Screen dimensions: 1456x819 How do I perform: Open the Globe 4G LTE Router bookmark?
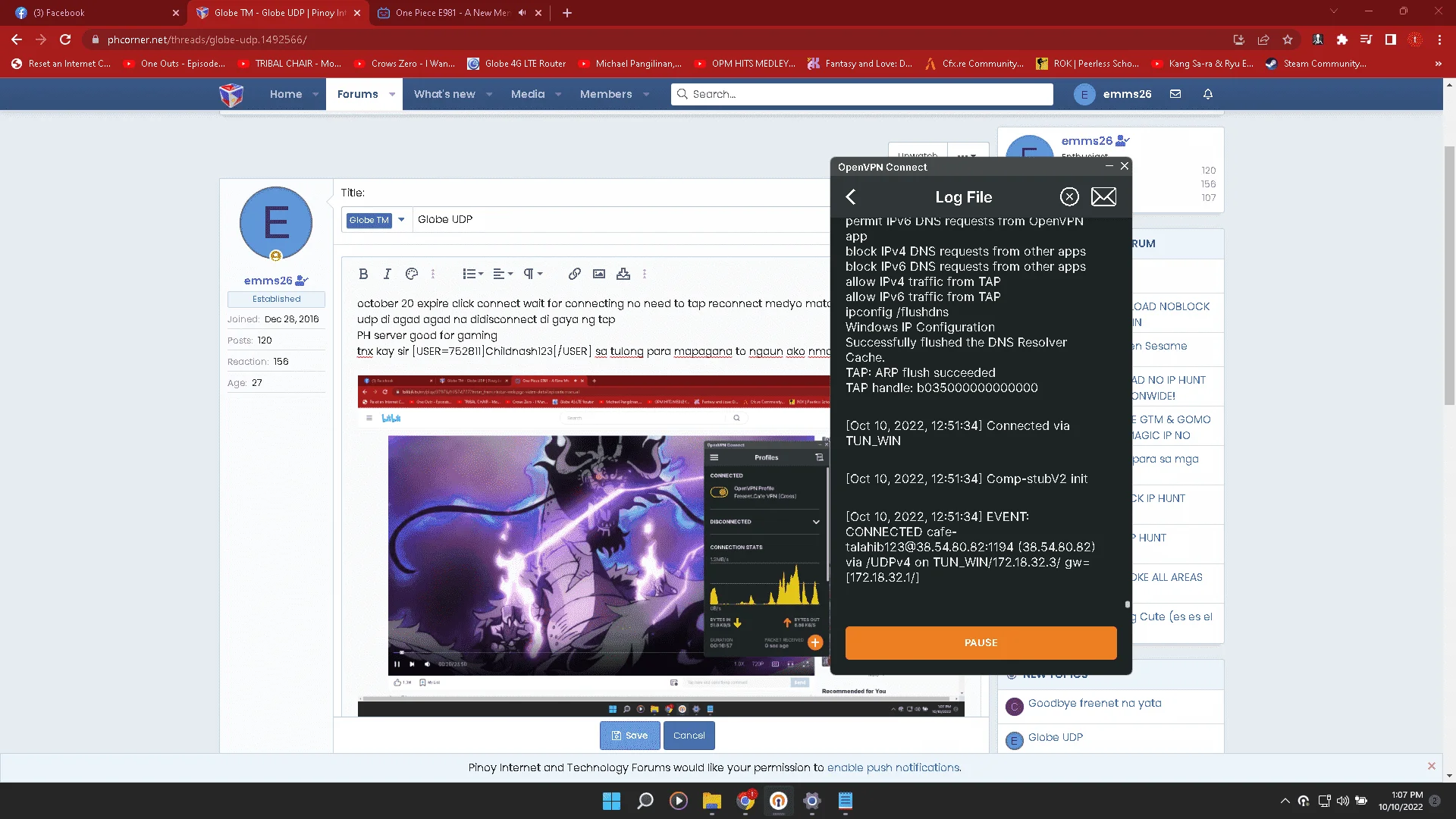pos(516,64)
